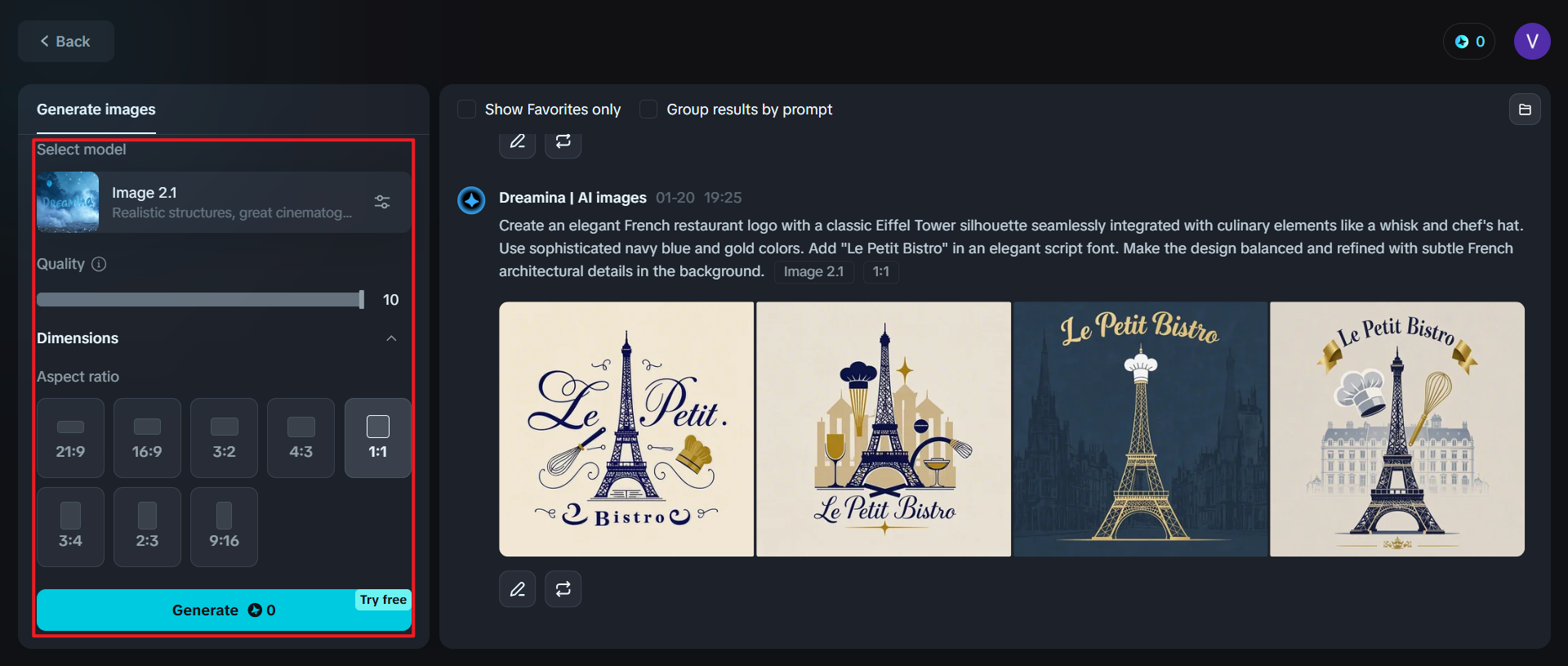The width and height of the screenshot is (1568, 666).
Task: Click the edit pencil icon below results
Action: tap(518, 589)
